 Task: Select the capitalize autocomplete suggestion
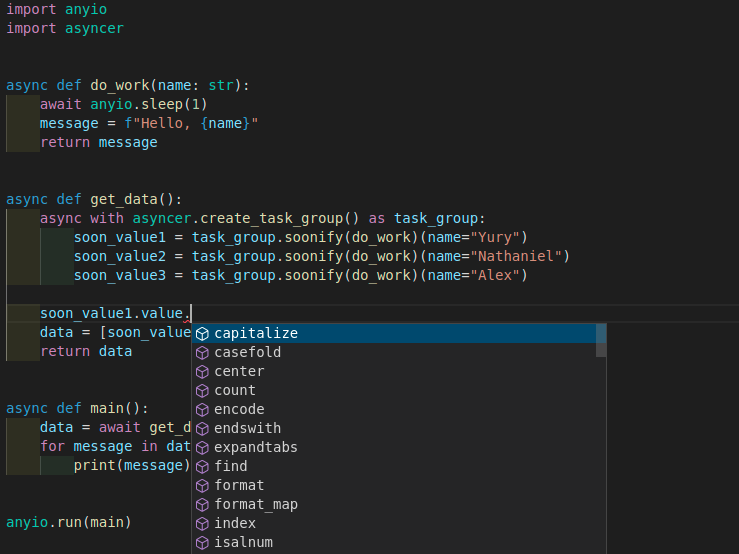[x=256, y=333]
